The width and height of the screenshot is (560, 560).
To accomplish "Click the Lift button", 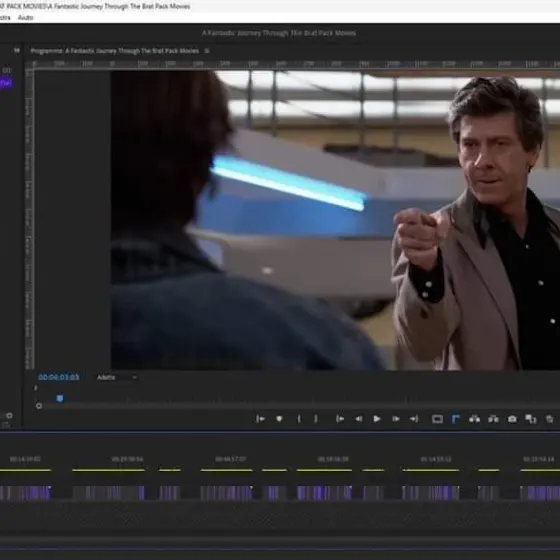I will pos(474,419).
